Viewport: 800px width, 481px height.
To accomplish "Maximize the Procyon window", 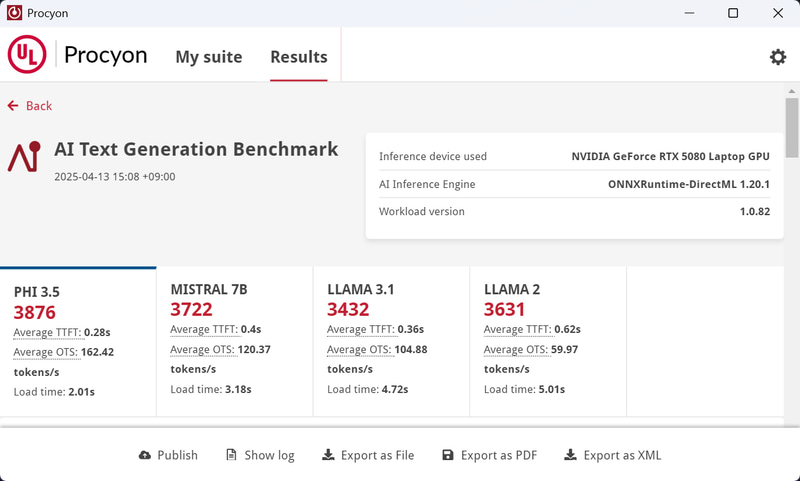I will (x=733, y=13).
